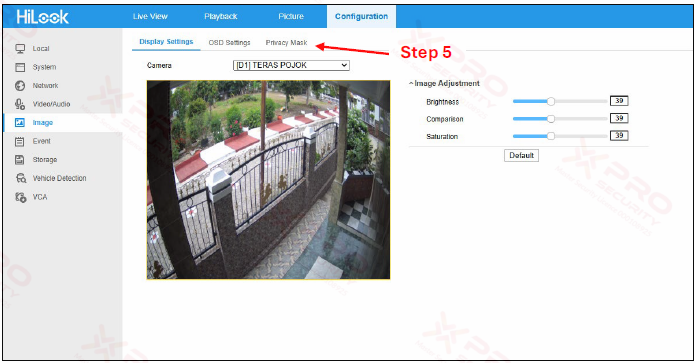Open Vehicle Detection label in sidebar
695x363 pixels.
click(x=59, y=178)
